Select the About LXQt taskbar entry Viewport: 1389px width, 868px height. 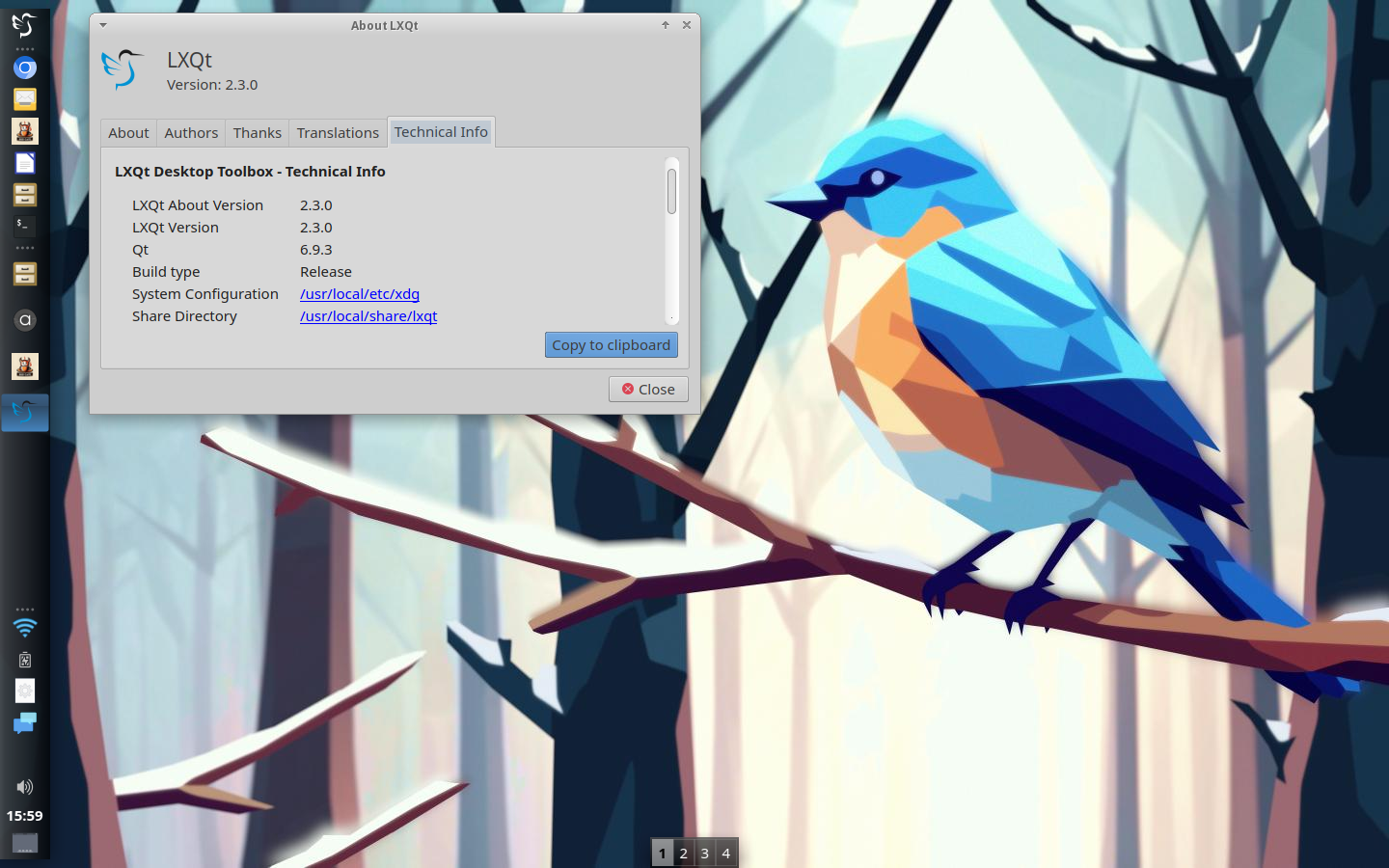[25, 413]
